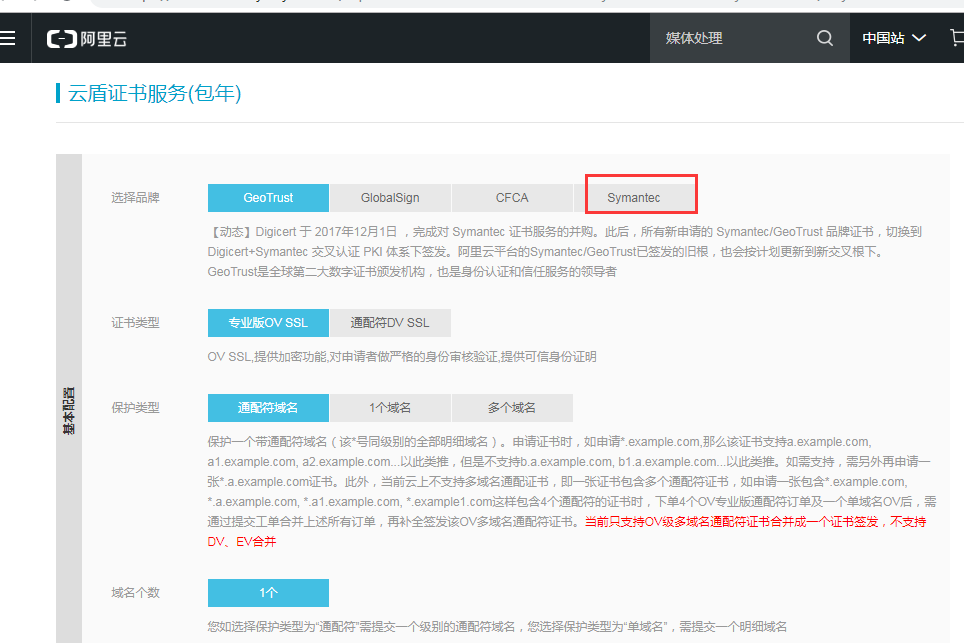The width and height of the screenshot is (964, 643).
Task: Open the 基本配置 side tab
Action: tap(69, 410)
